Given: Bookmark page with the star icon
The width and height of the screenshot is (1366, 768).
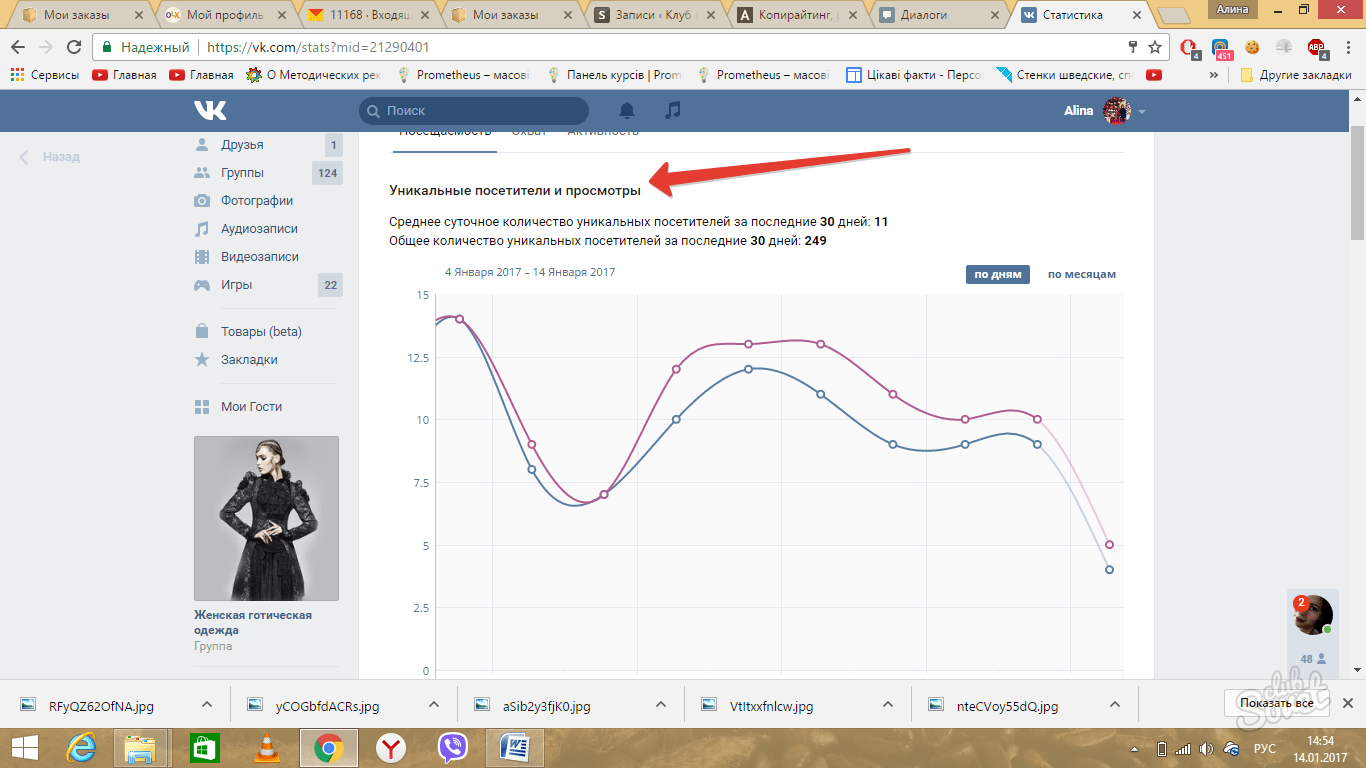Looking at the screenshot, I should coord(1155,47).
